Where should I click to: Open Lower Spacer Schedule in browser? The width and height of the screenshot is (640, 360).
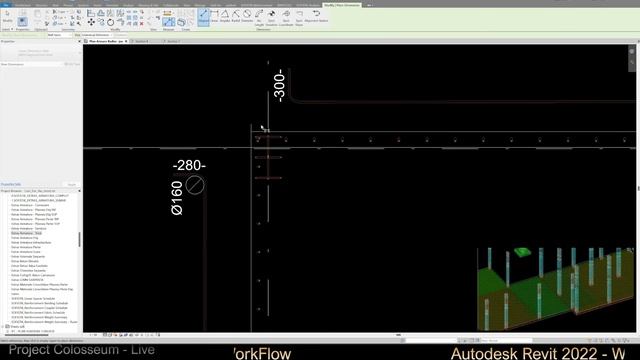pyautogui.click(x=33, y=299)
